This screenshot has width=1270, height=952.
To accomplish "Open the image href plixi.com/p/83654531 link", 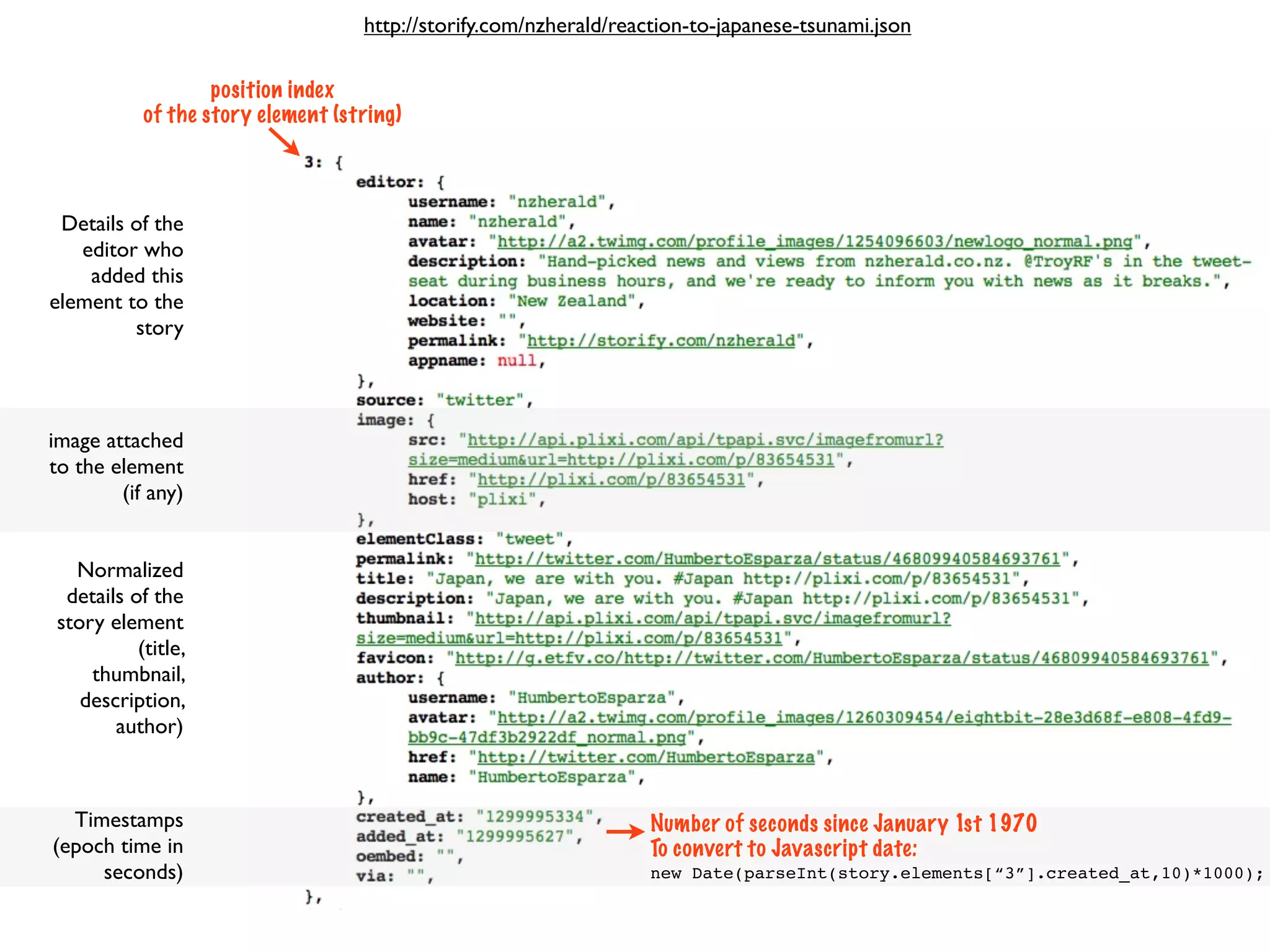I will [x=611, y=479].
